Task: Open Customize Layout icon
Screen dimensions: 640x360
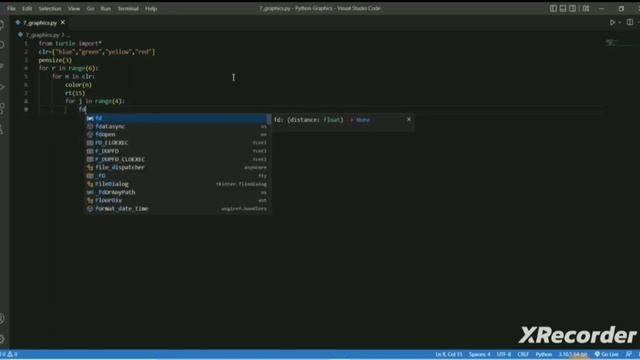Action: pos(586,8)
